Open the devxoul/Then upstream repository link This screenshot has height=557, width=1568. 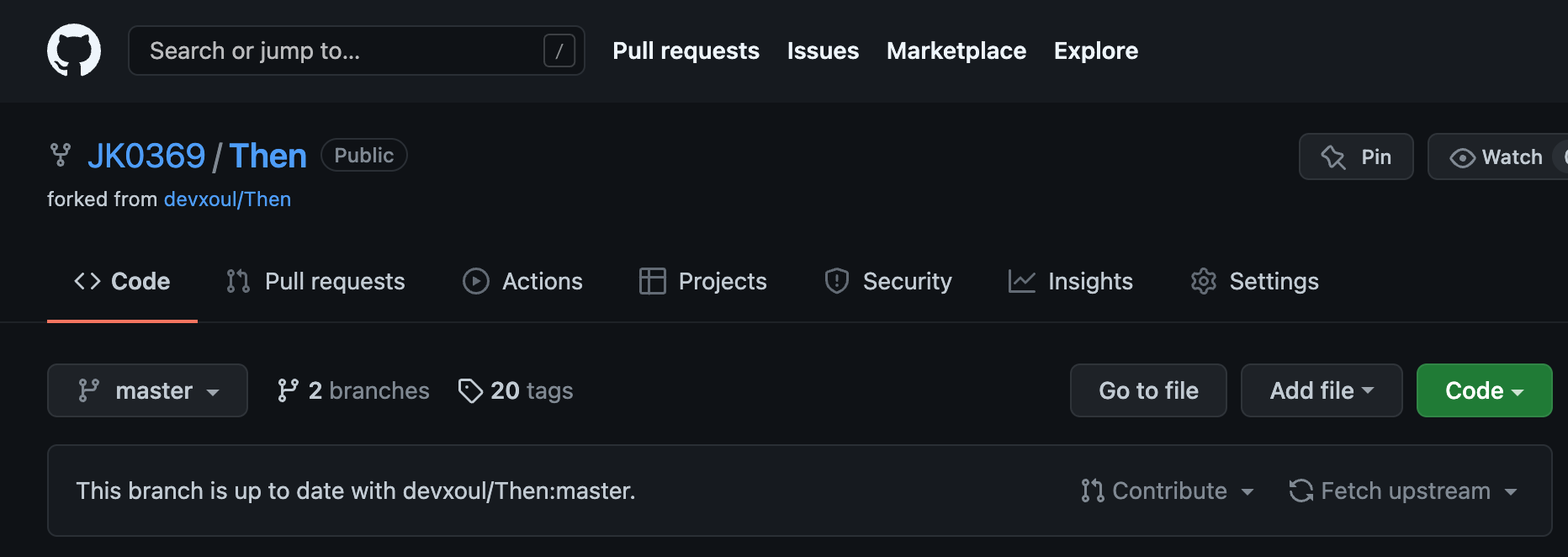pyautogui.click(x=227, y=199)
